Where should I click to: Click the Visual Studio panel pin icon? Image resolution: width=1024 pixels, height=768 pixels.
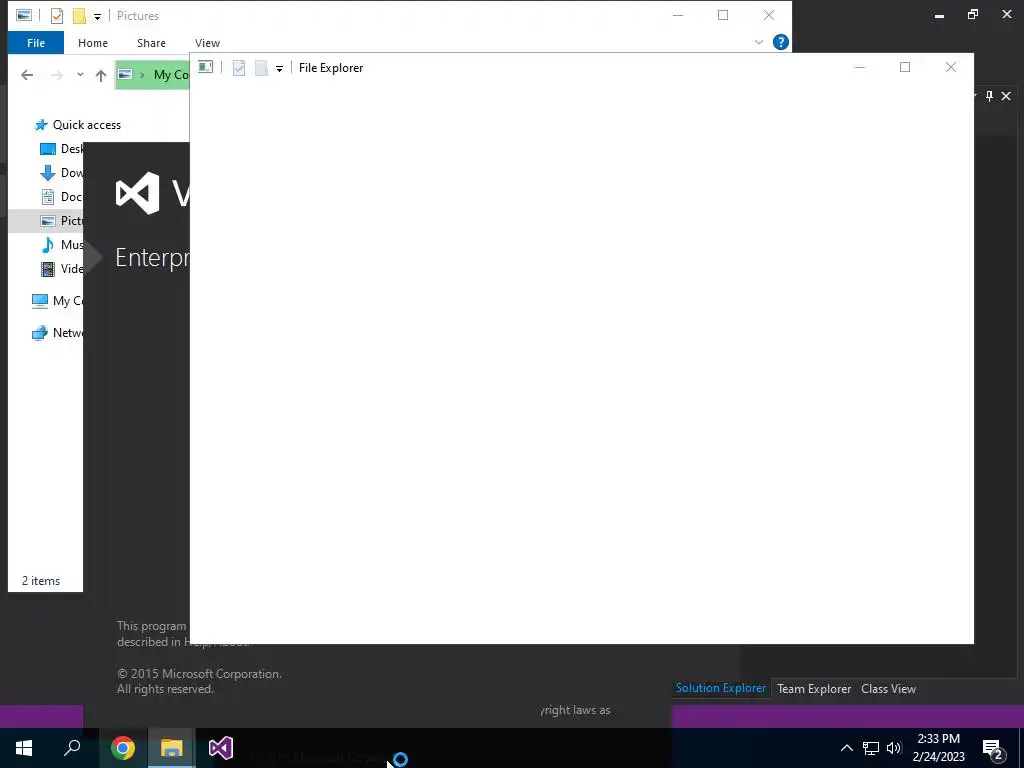pos(989,96)
